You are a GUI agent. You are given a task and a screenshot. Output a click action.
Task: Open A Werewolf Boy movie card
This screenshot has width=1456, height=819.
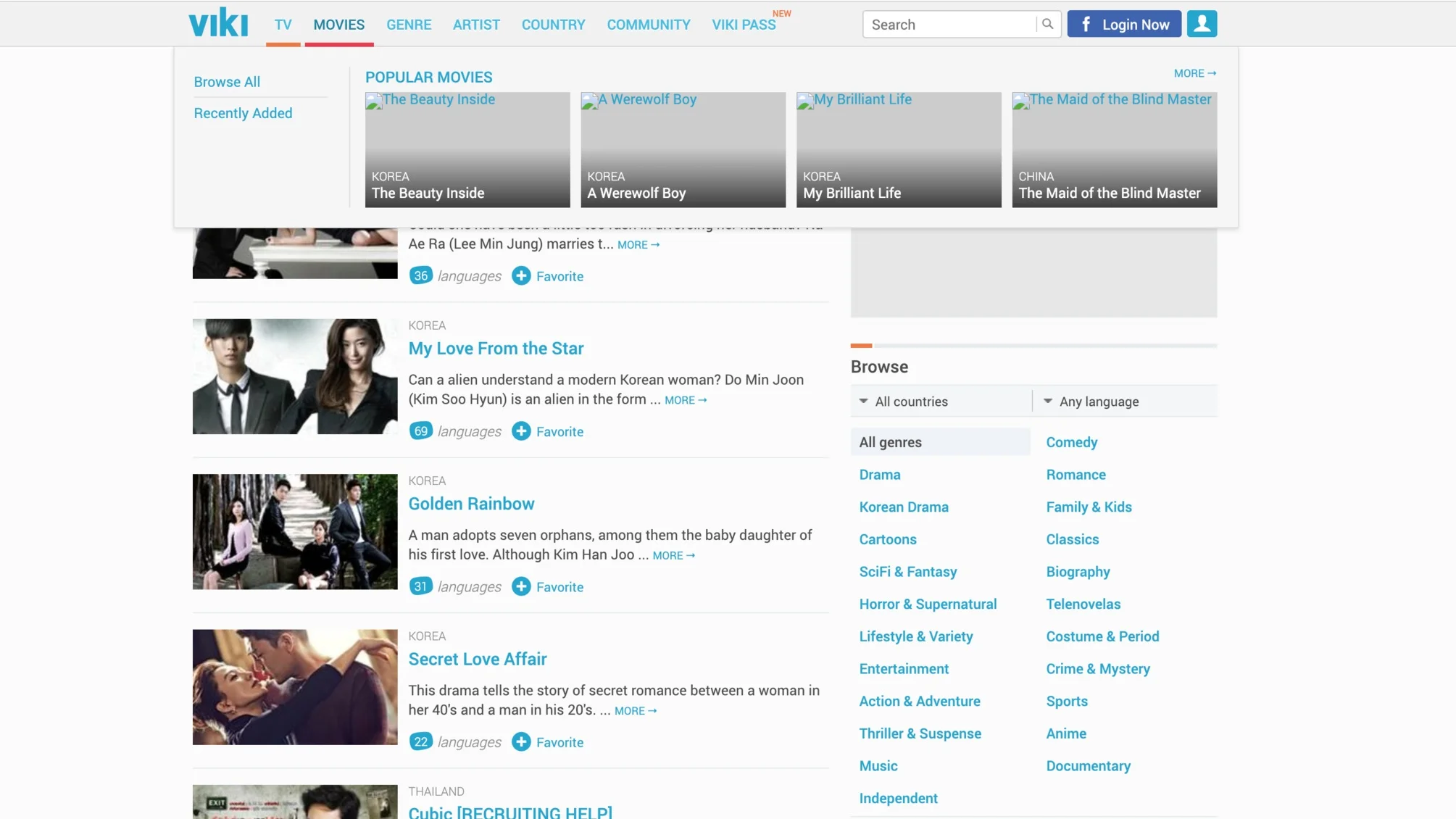click(683, 149)
